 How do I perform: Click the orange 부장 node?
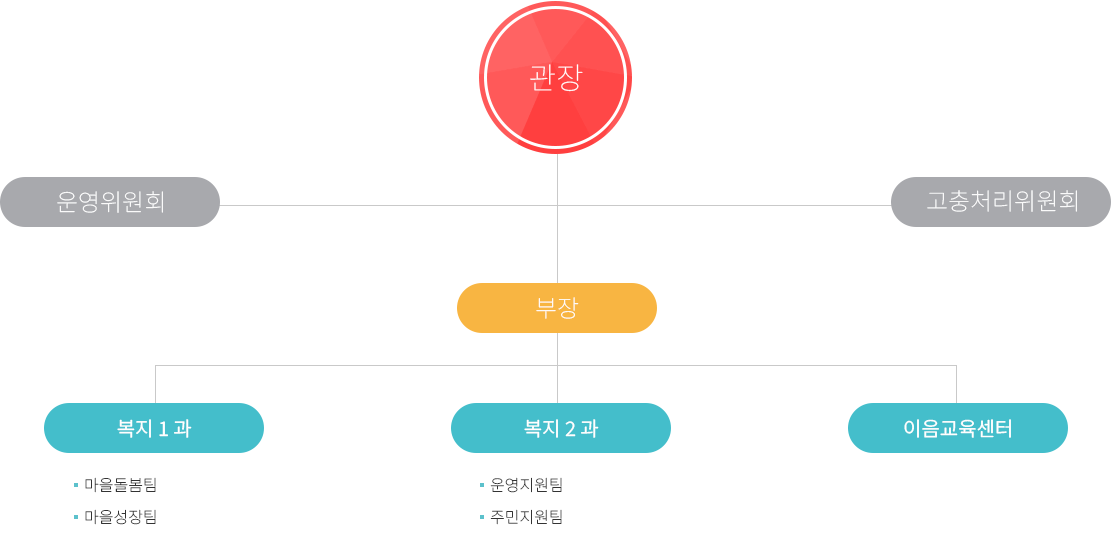[x=557, y=308]
